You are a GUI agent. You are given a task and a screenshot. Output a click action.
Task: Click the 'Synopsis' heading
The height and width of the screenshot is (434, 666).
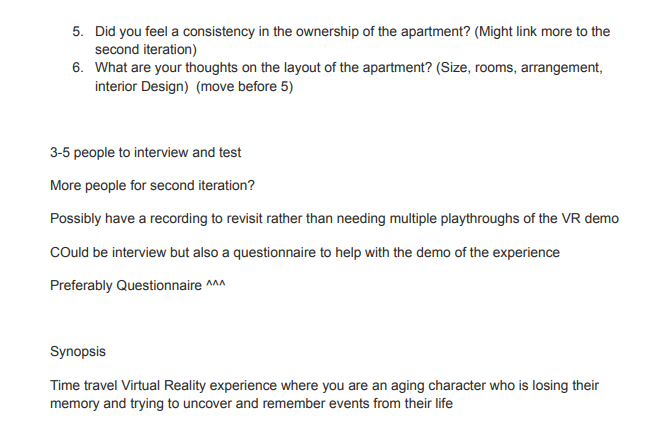tap(78, 352)
